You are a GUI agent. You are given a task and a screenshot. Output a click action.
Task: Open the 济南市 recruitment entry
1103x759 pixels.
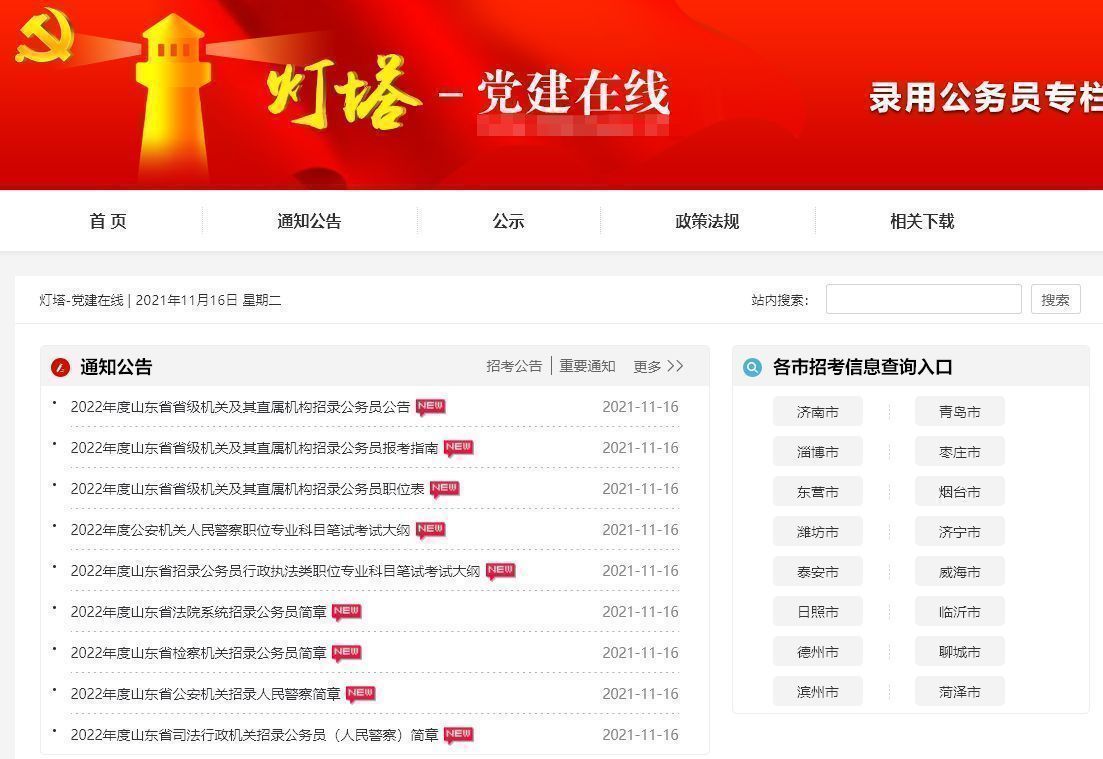817,411
